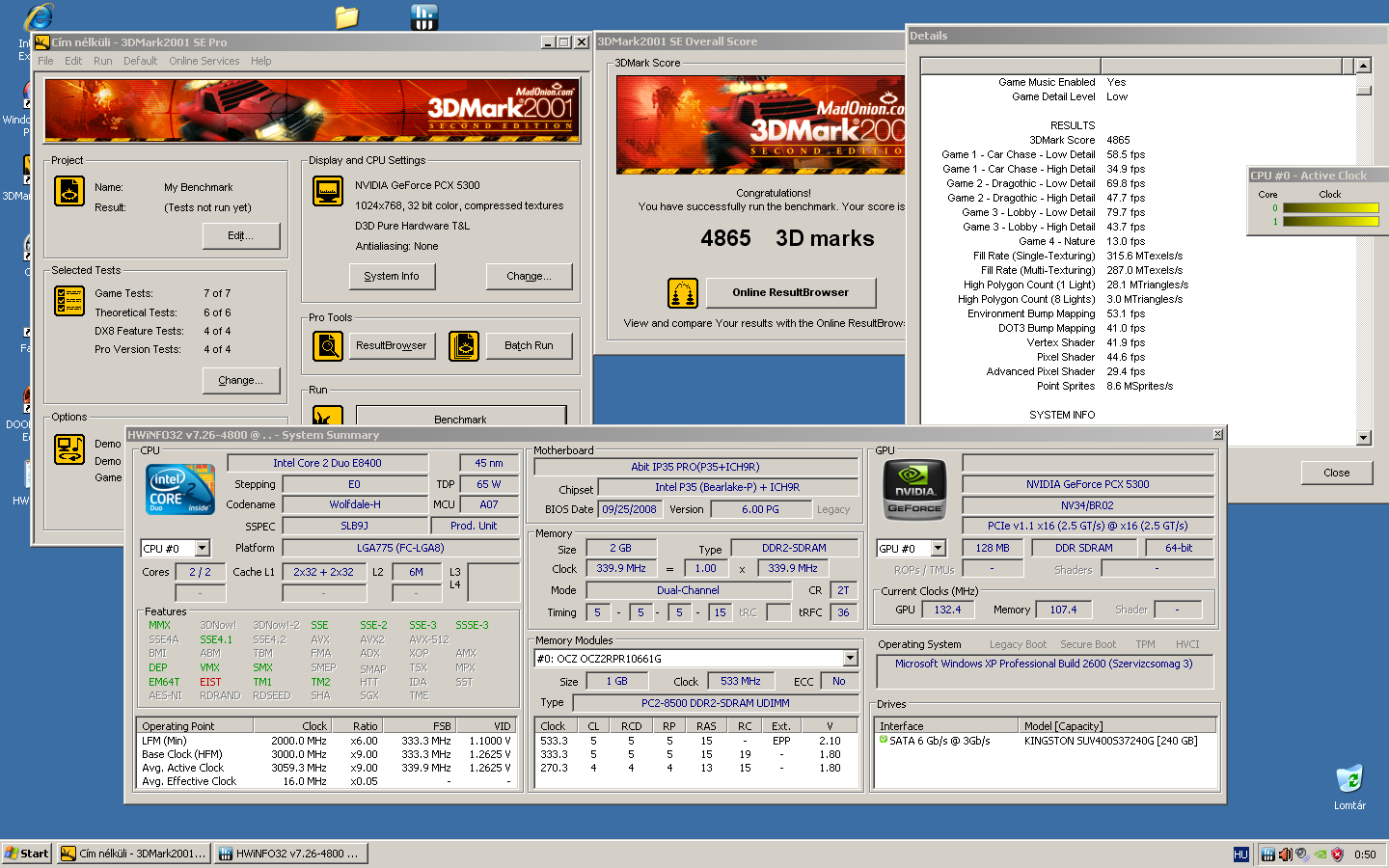Click the Batch Run button
Viewport: 1389px width, 868px height.
click(x=529, y=345)
